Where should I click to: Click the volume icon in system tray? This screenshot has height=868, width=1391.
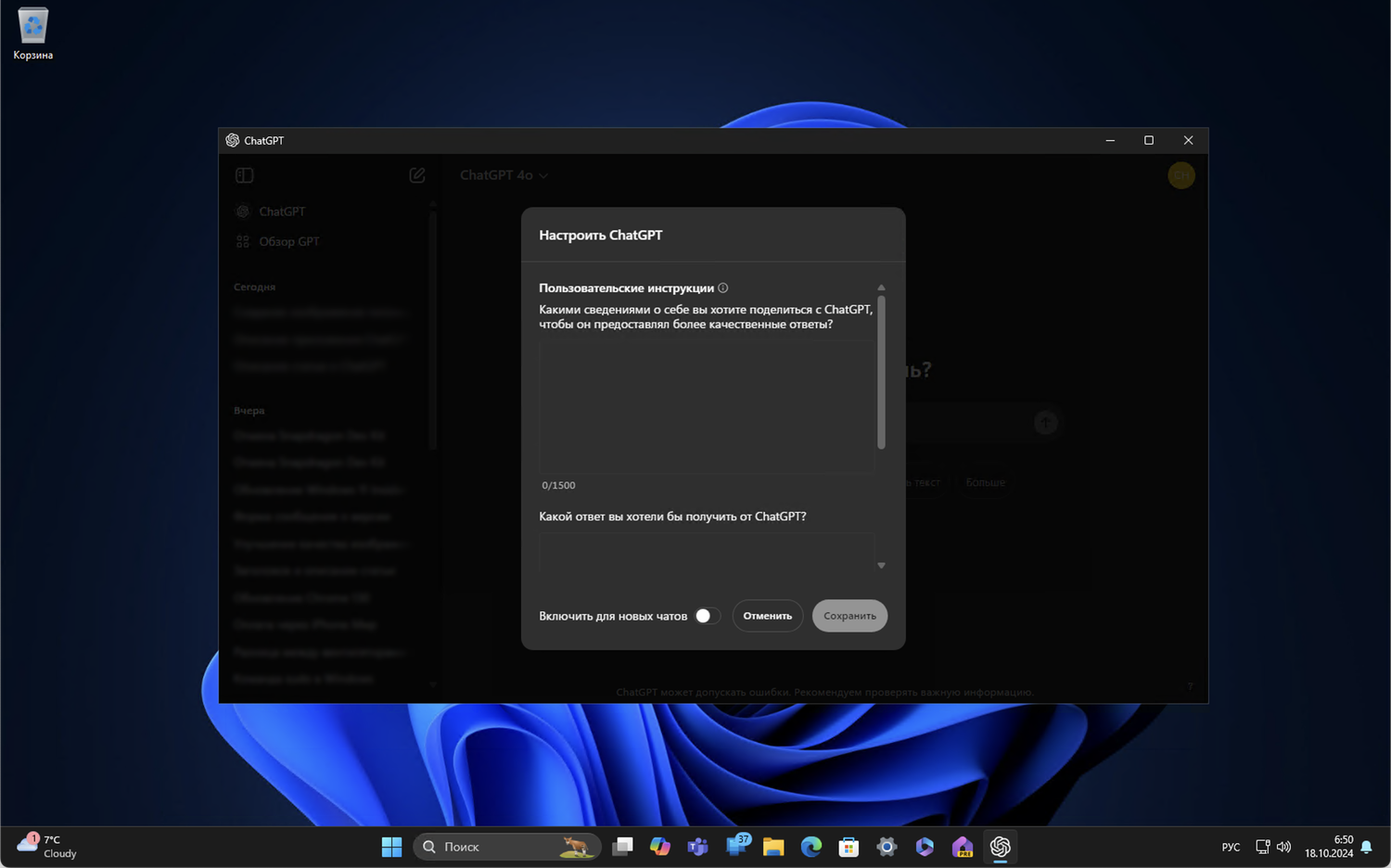tap(1283, 847)
